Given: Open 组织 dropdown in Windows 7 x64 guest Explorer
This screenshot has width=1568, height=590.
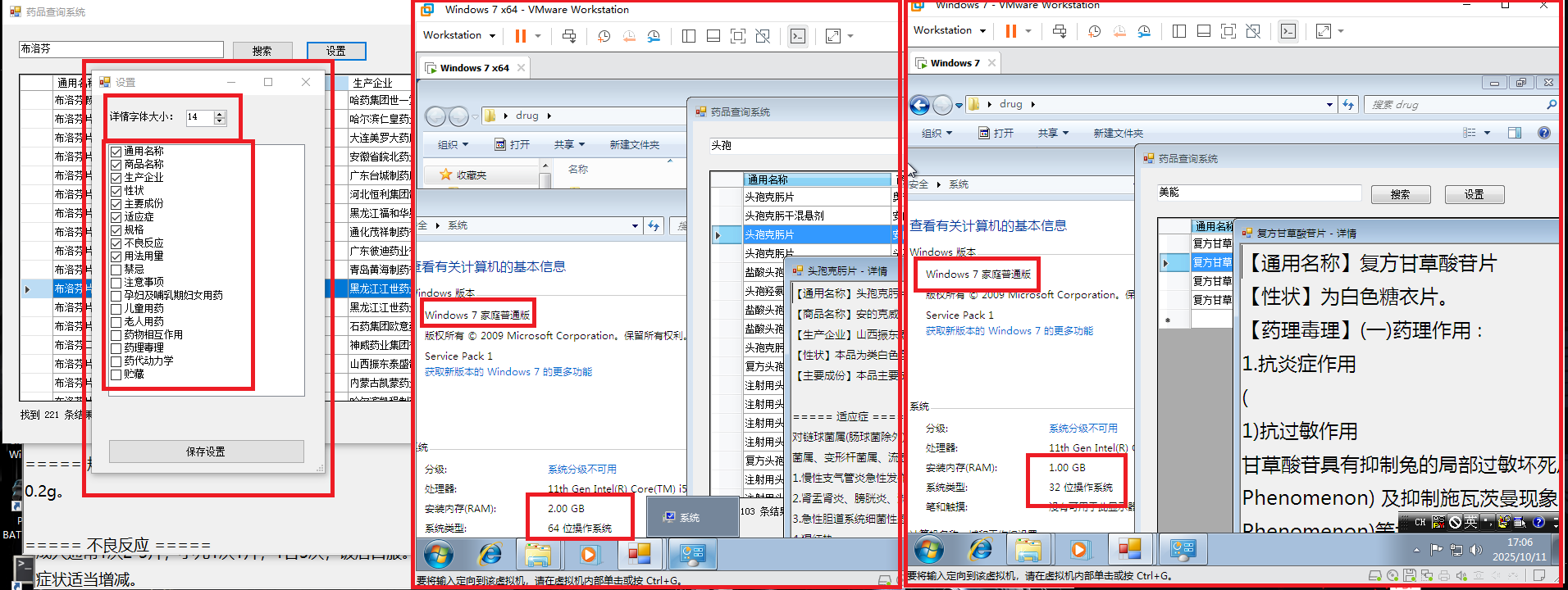Looking at the screenshot, I should (453, 145).
